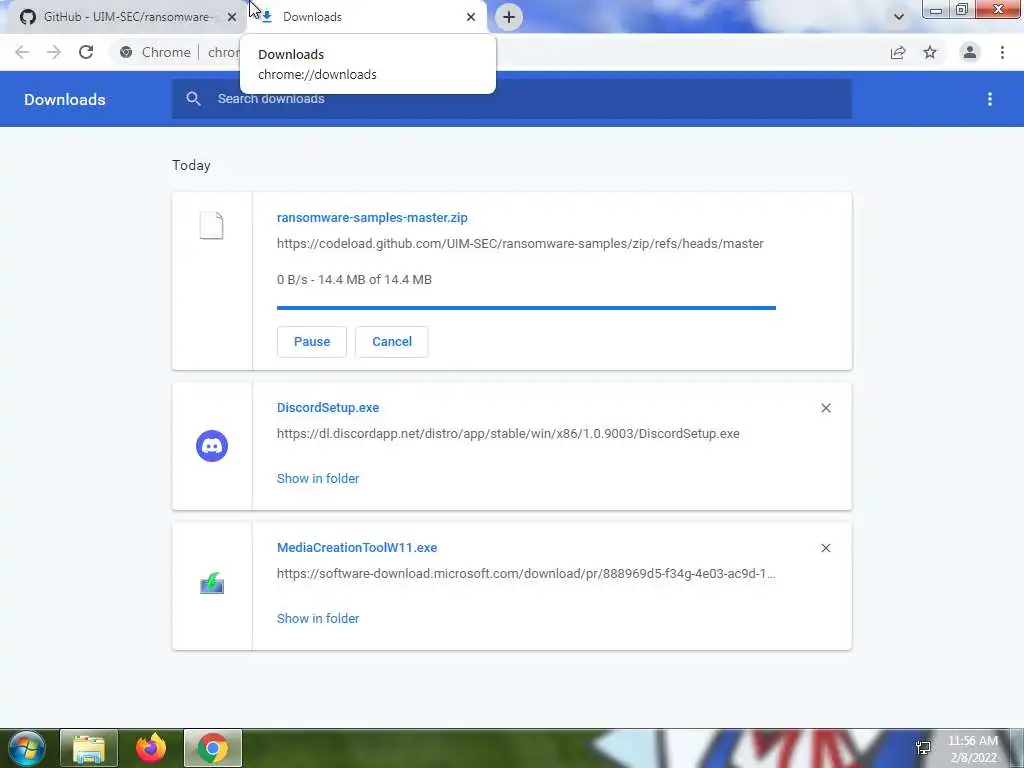Launch Firefox from the taskbar
Screen dimensions: 1024x768
tap(151, 748)
